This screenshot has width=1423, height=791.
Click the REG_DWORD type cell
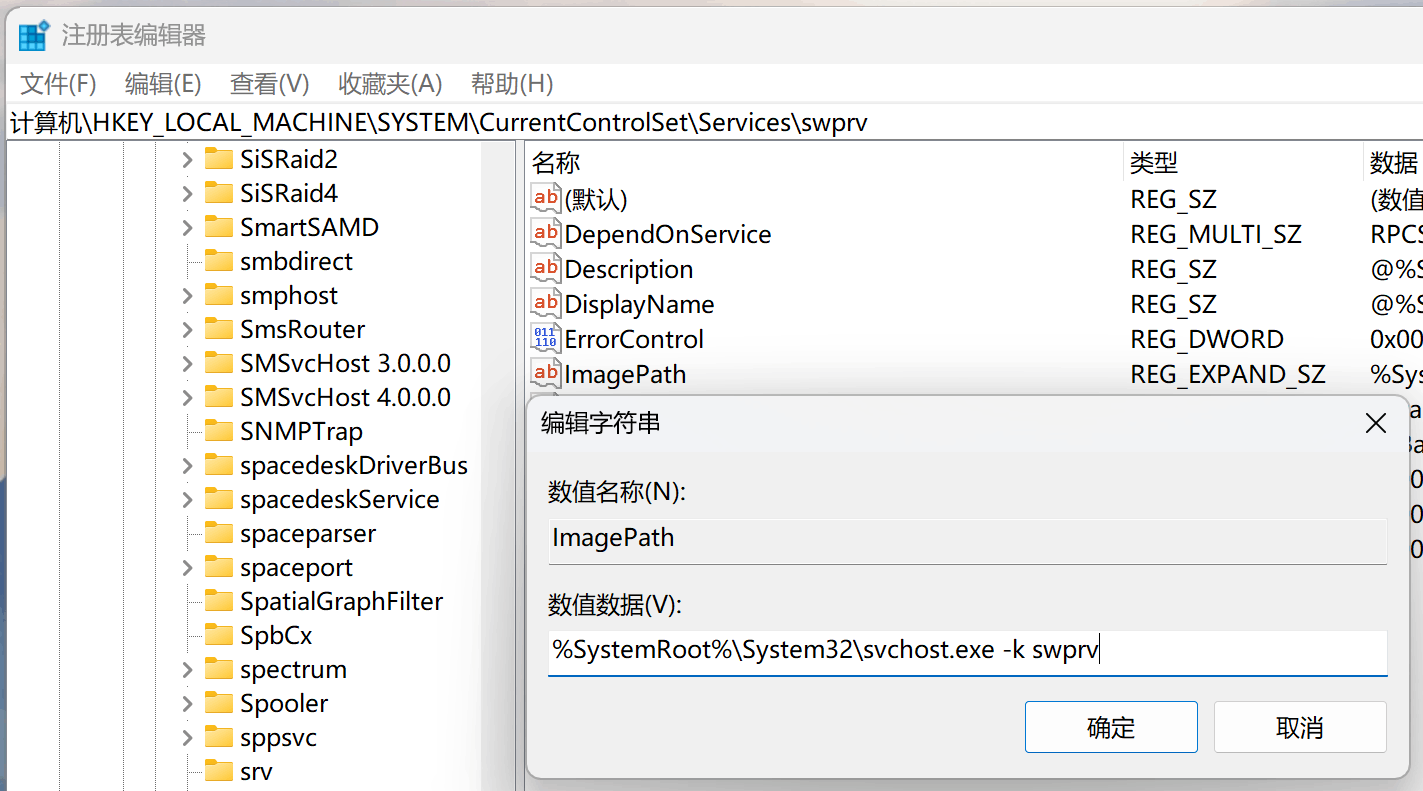tap(1207, 339)
